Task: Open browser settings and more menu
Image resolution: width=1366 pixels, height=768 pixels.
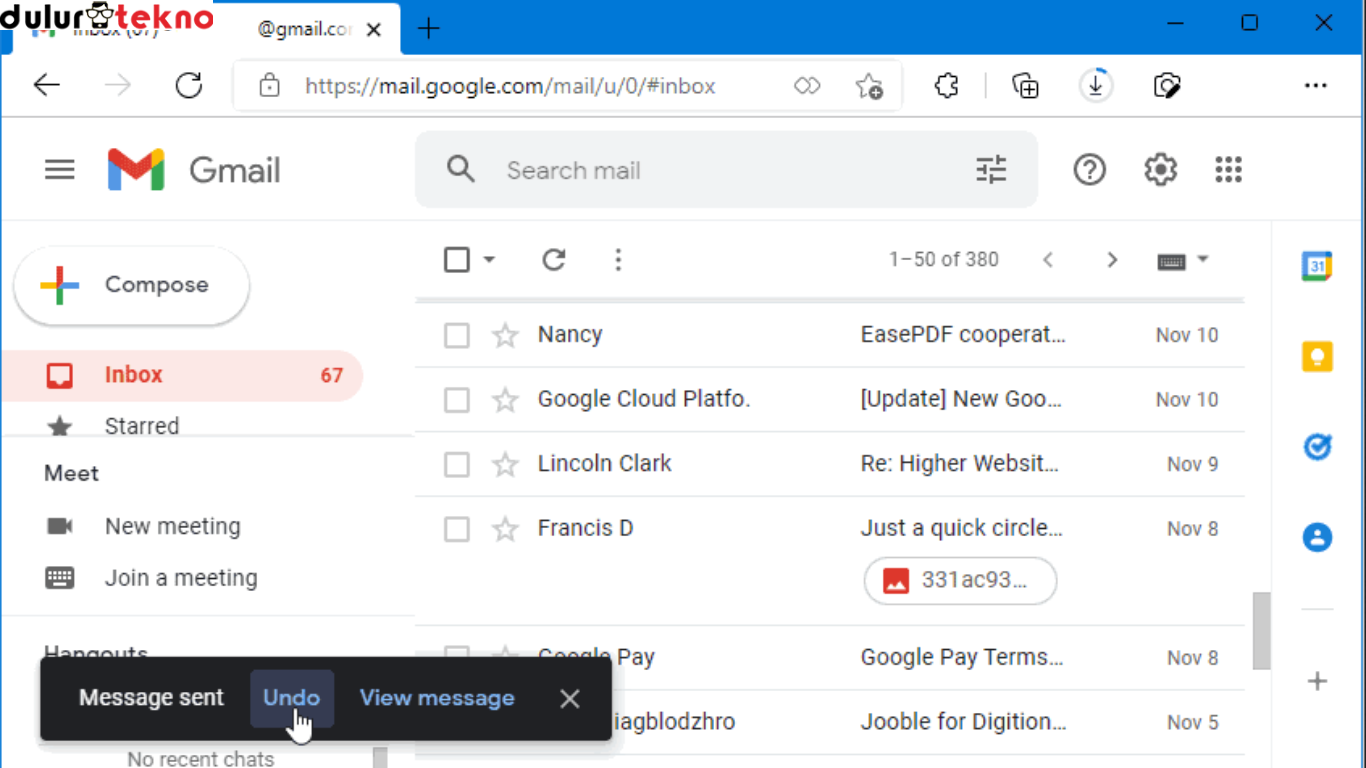Action: click(1315, 86)
